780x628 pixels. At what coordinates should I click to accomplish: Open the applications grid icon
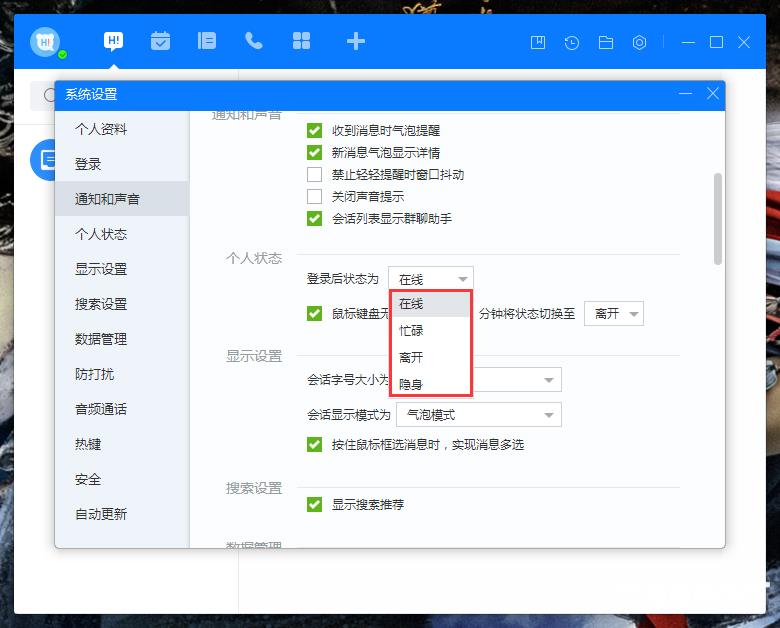[x=301, y=41]
